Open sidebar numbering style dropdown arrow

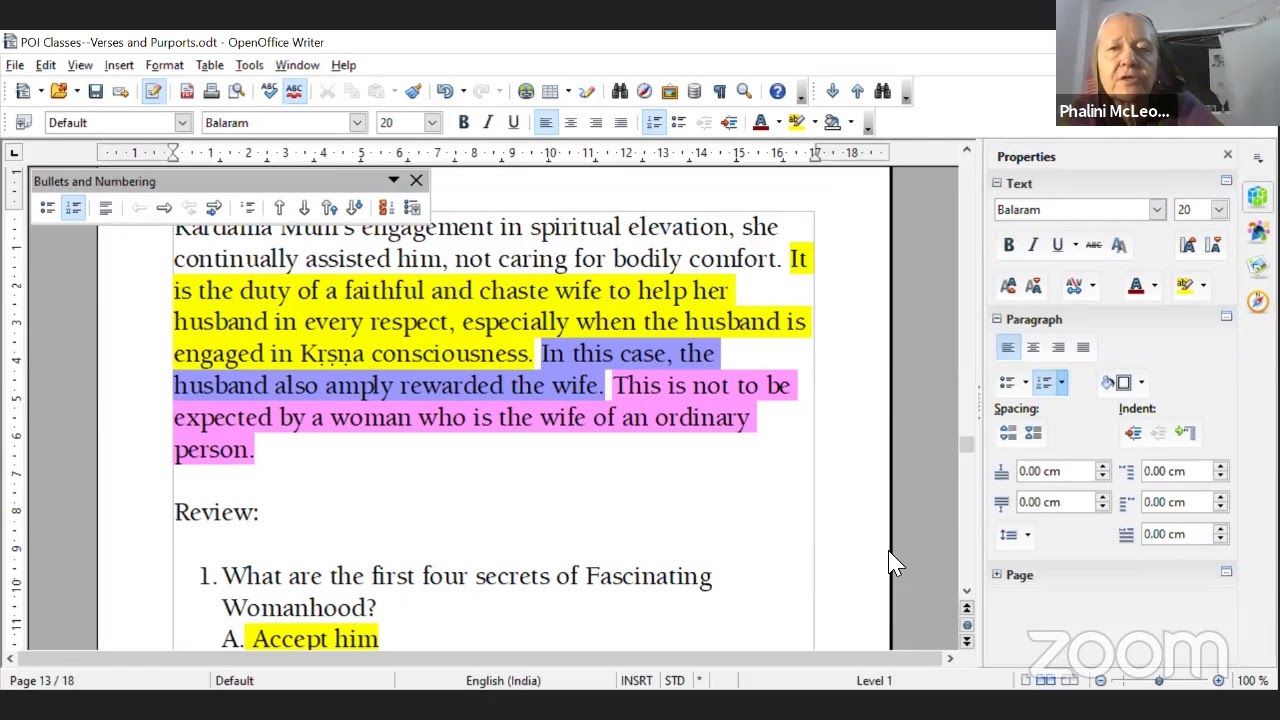coord(1062,383)
